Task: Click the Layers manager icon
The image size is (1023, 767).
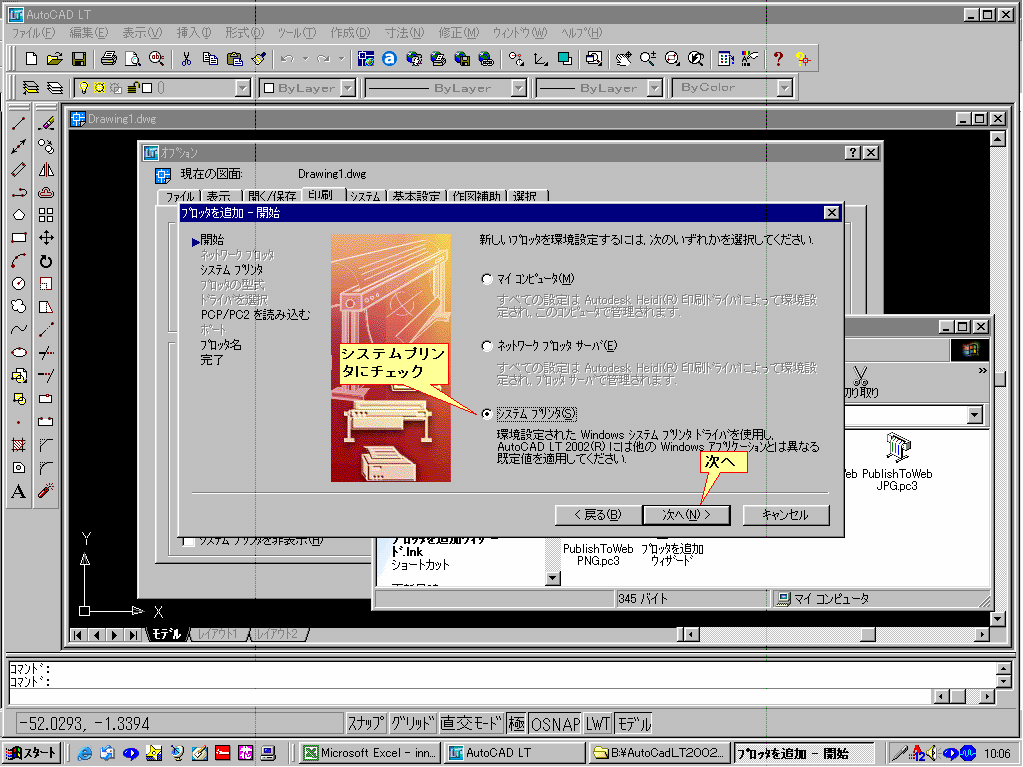Action: (x=31, y=87)
